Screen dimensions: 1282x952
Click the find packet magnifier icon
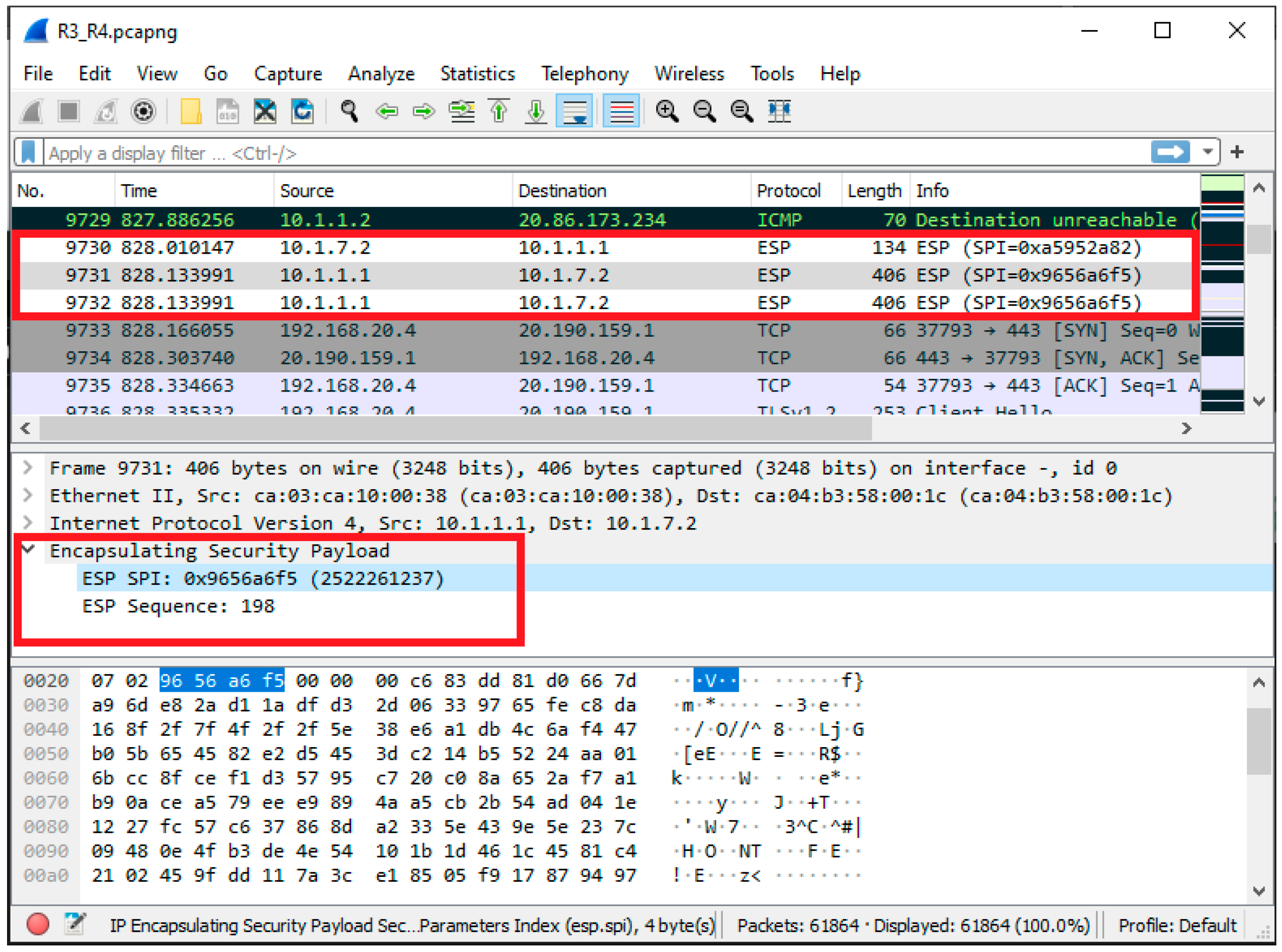349,111
